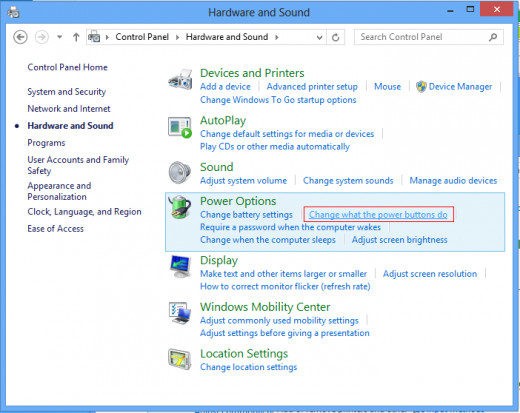Click Adjust commonly used mobility settings
Image resolution: width=520 pixels, height=413 pixels.
click(279, 321)
